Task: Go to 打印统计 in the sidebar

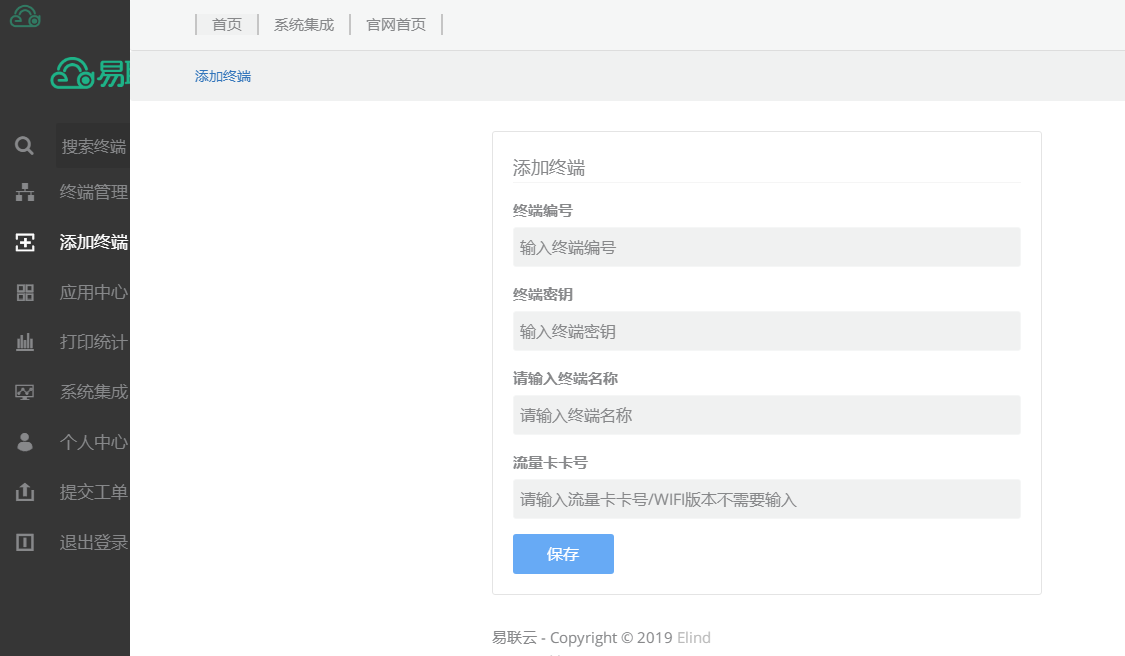Action: (x=94, y=342)
